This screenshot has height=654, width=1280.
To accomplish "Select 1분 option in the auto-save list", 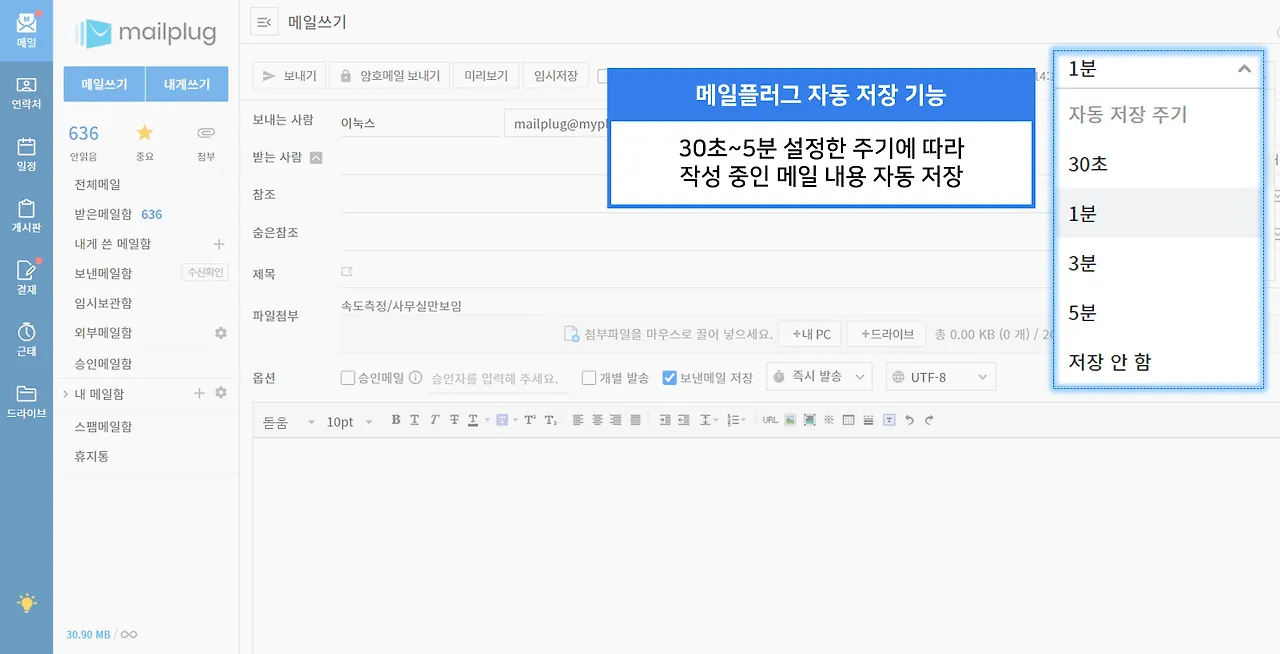I will 1158,213.
